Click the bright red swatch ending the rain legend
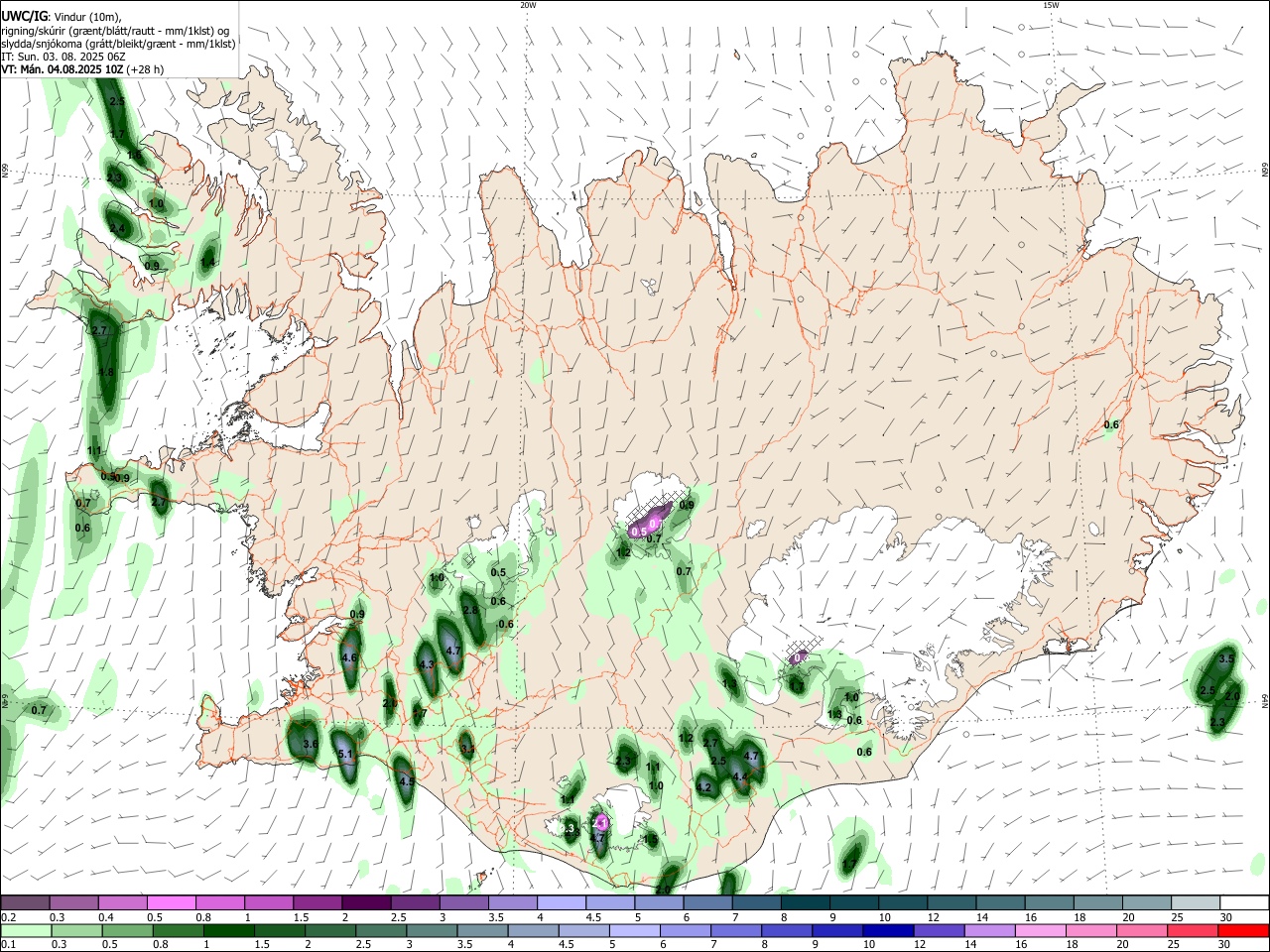 (x=1244, y=930)
